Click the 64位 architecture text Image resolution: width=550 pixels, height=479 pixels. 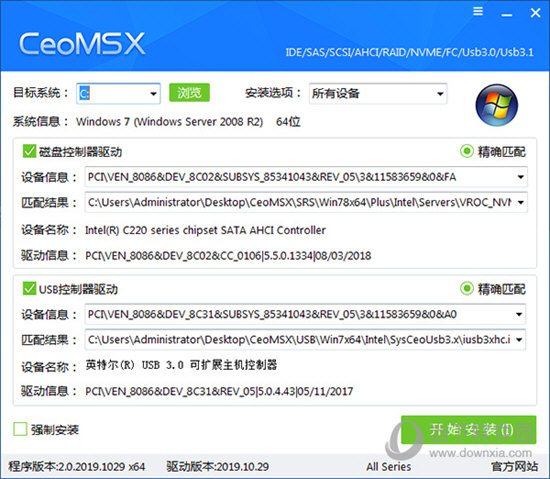[288, 122]
